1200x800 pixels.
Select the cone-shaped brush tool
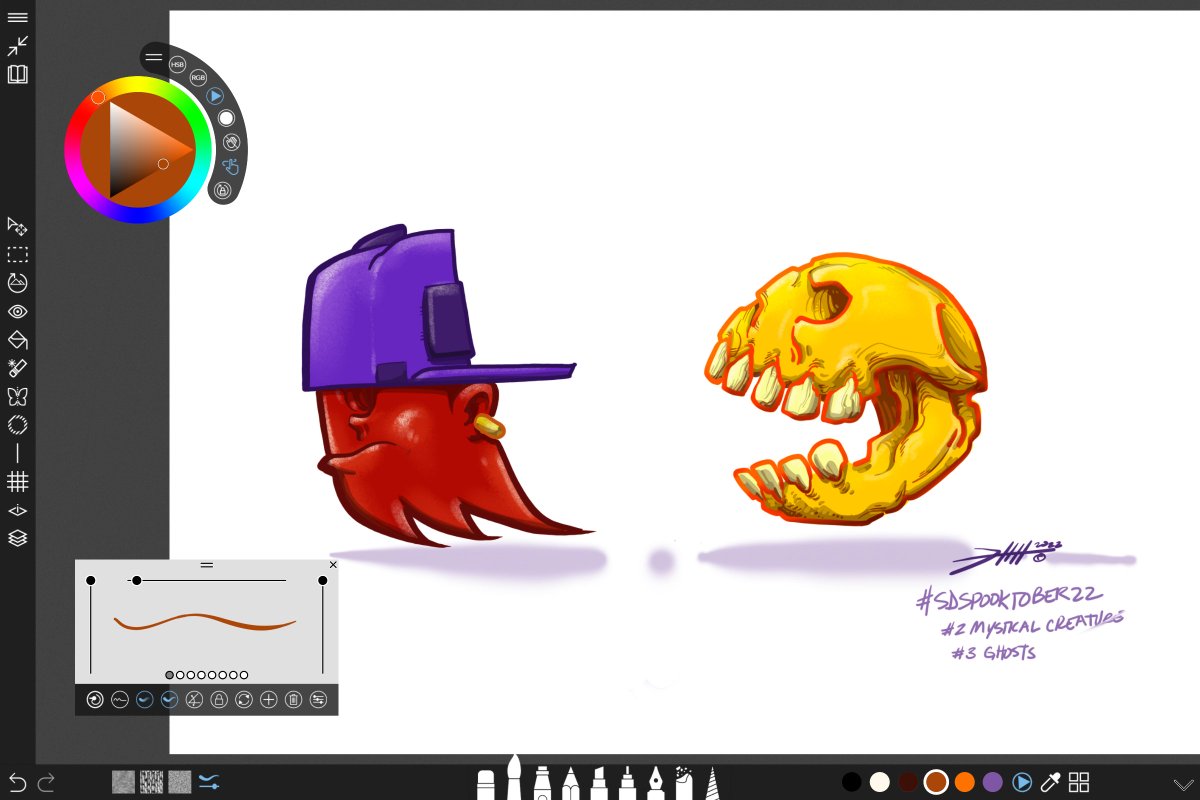pos(713,783)
